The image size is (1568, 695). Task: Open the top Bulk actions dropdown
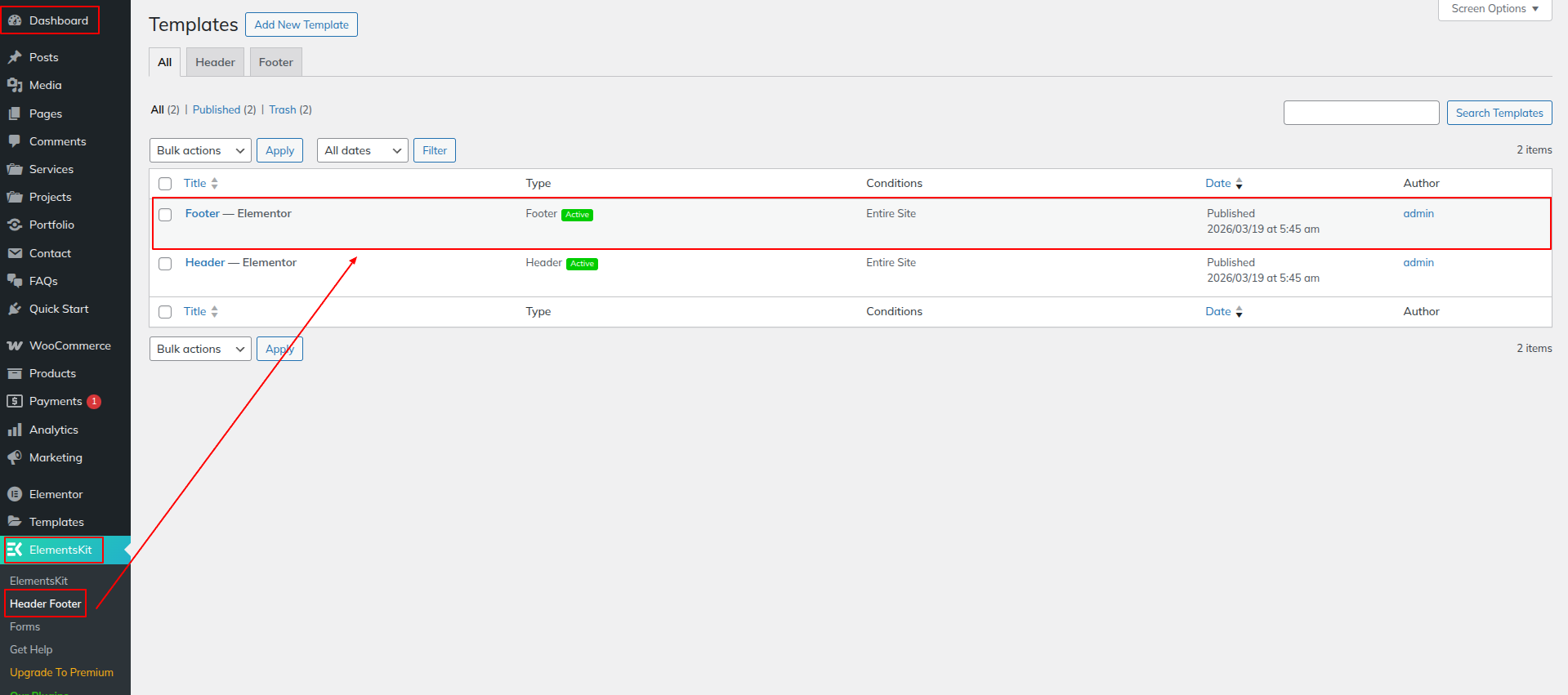(200, 150)
